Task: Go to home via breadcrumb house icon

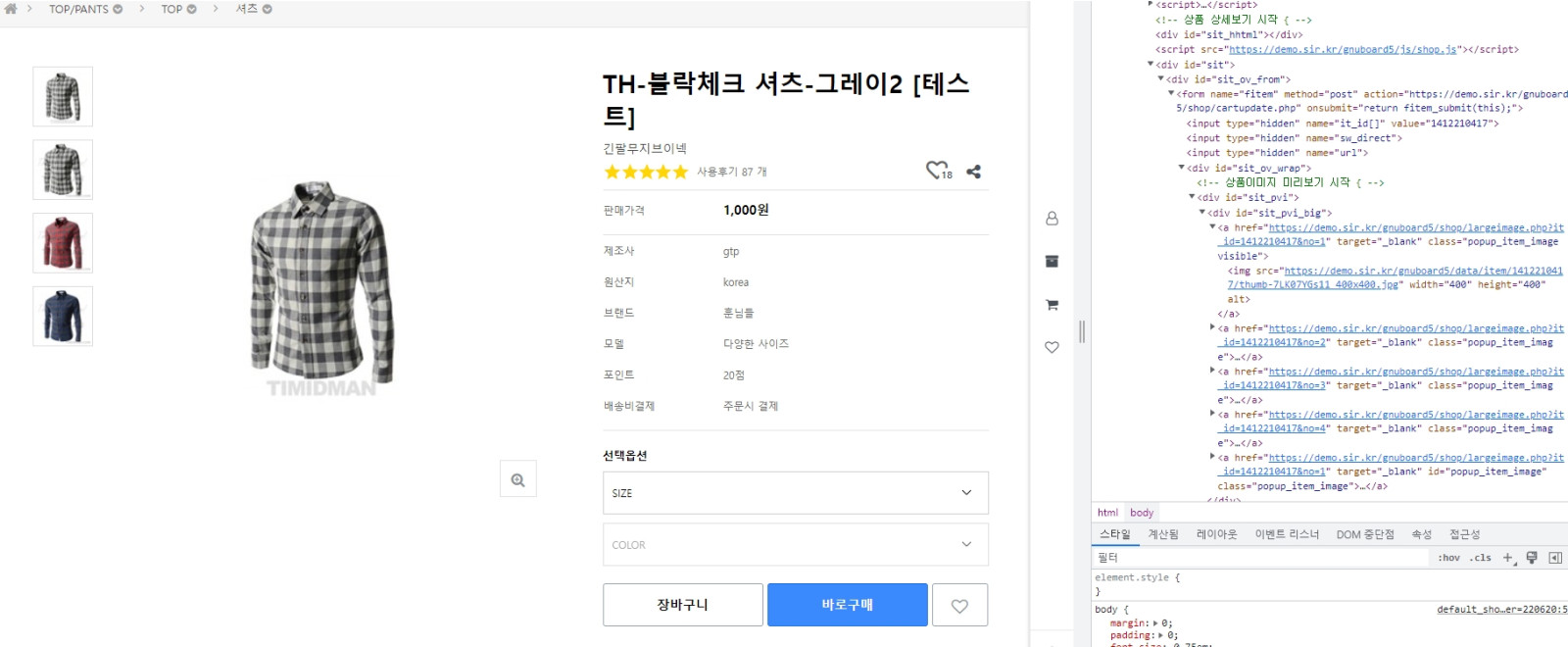Action: point(11,9)
